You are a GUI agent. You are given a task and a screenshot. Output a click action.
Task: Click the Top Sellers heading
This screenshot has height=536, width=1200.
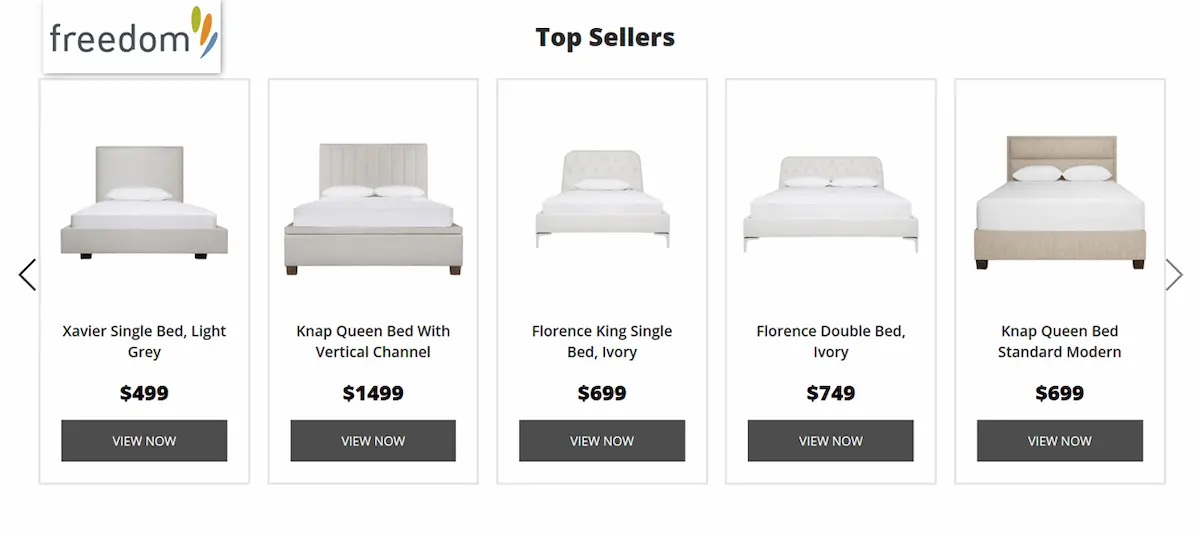tap(605, 38)
